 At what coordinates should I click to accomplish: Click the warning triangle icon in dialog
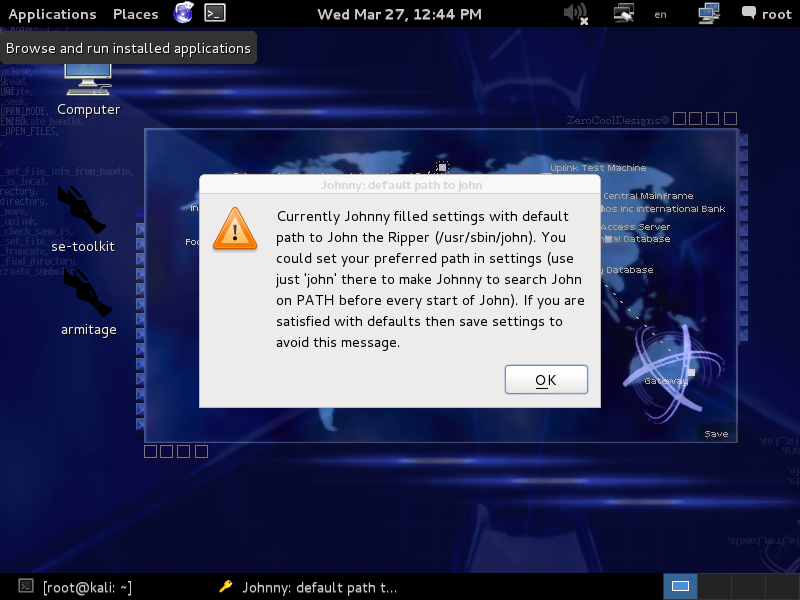coord(235,229)
